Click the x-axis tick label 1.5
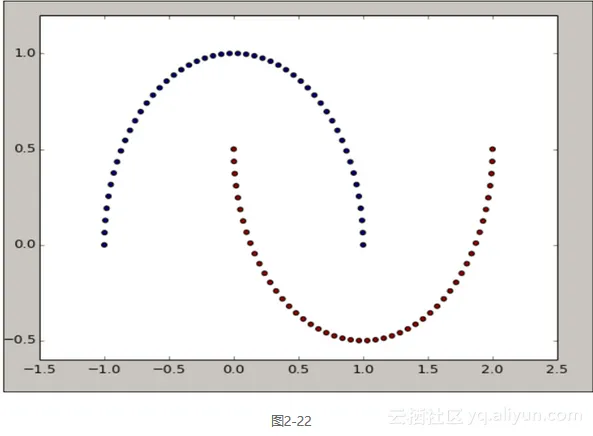The height and width of the screenshot is (436, 593). (x=428, y=369)
